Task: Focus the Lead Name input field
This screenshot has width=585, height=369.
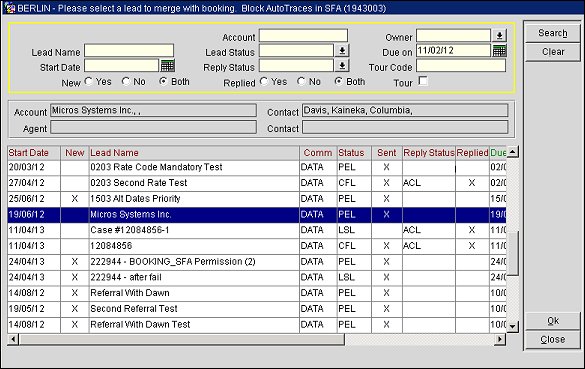Action: (x=129, y=51)
